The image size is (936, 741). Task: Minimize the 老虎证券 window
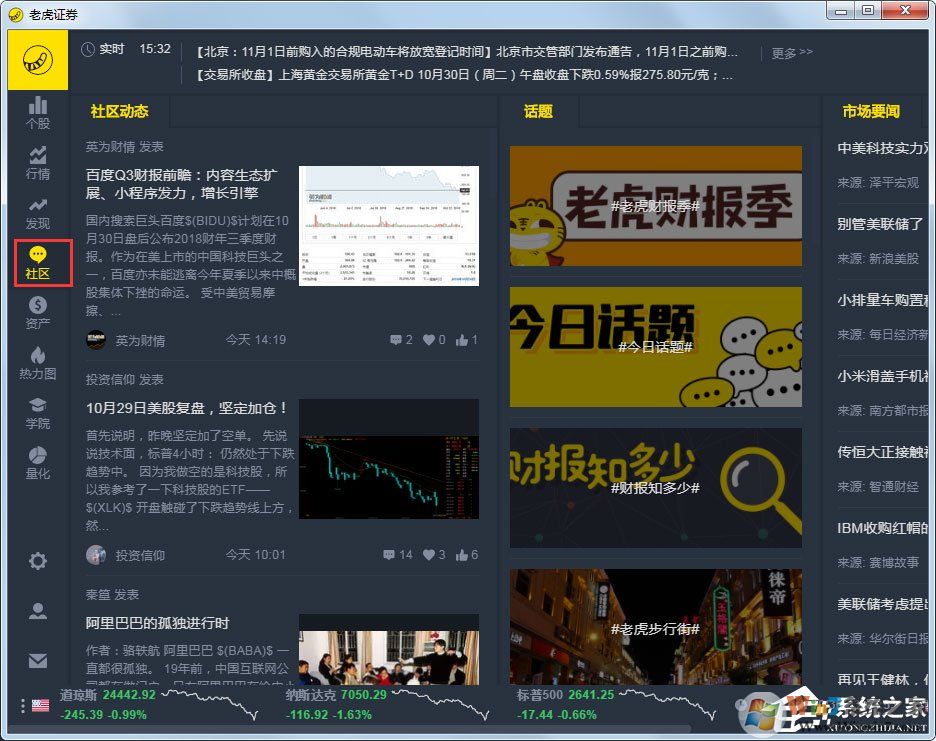tap(841, 10)
